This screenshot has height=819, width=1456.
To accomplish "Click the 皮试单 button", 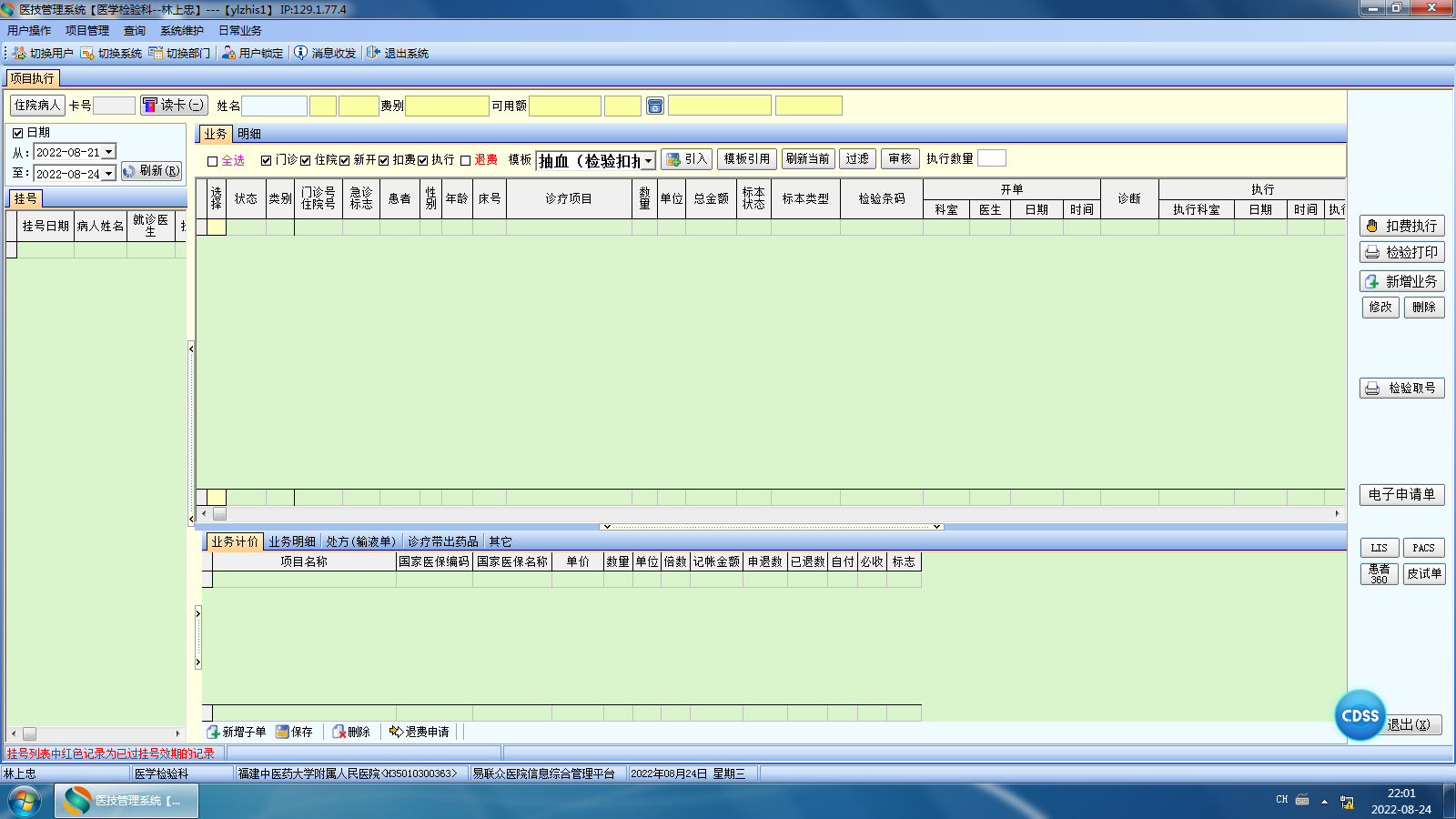I will (1423, 573).
